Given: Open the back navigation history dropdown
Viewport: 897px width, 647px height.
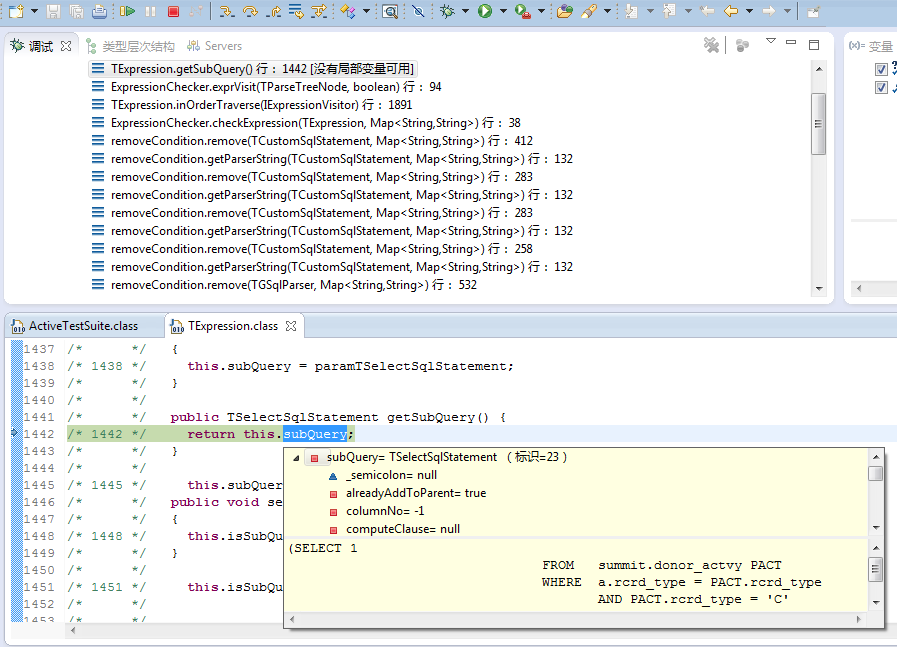Looking at the screenshot, I should (748, 11).
